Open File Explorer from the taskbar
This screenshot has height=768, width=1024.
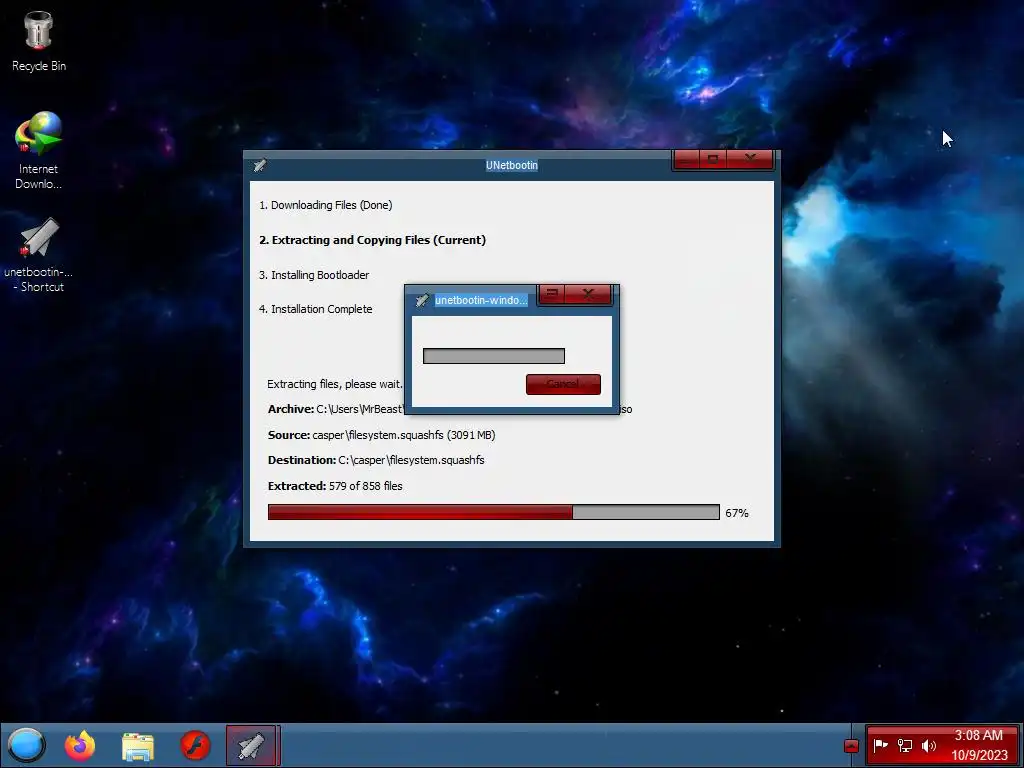pos(138,746)
